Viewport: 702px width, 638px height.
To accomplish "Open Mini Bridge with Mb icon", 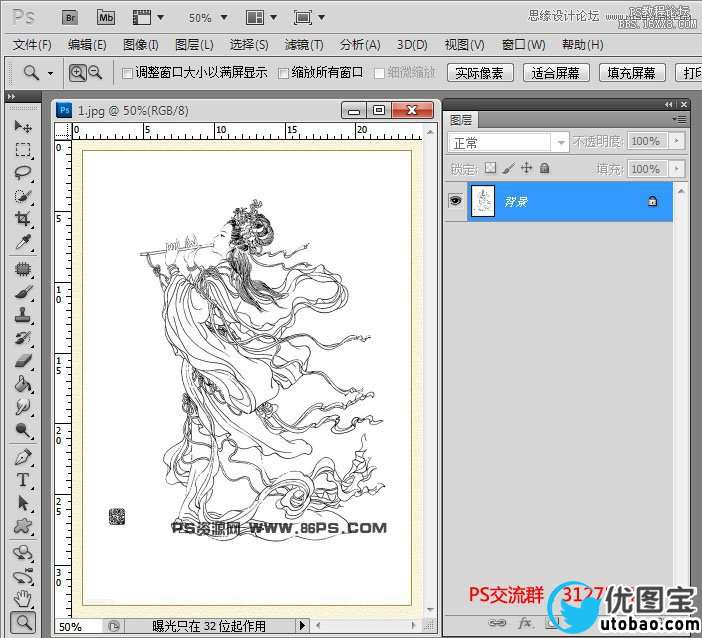I will (106, 18).
